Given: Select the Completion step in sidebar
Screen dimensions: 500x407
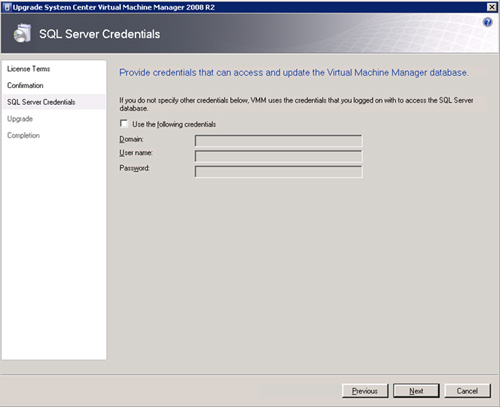Looking at the screenshot, I should point(23,135).
